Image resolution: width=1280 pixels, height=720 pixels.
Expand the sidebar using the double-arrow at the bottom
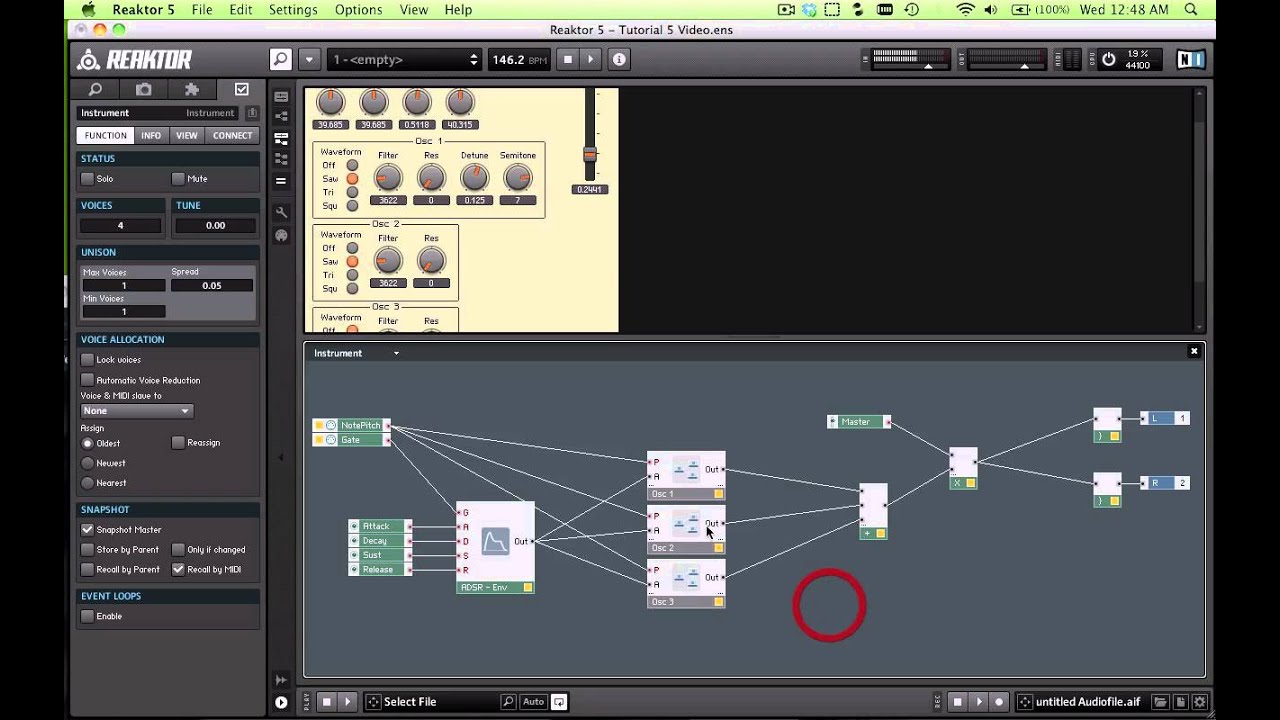pyautogui.click(x=281, y=680)
